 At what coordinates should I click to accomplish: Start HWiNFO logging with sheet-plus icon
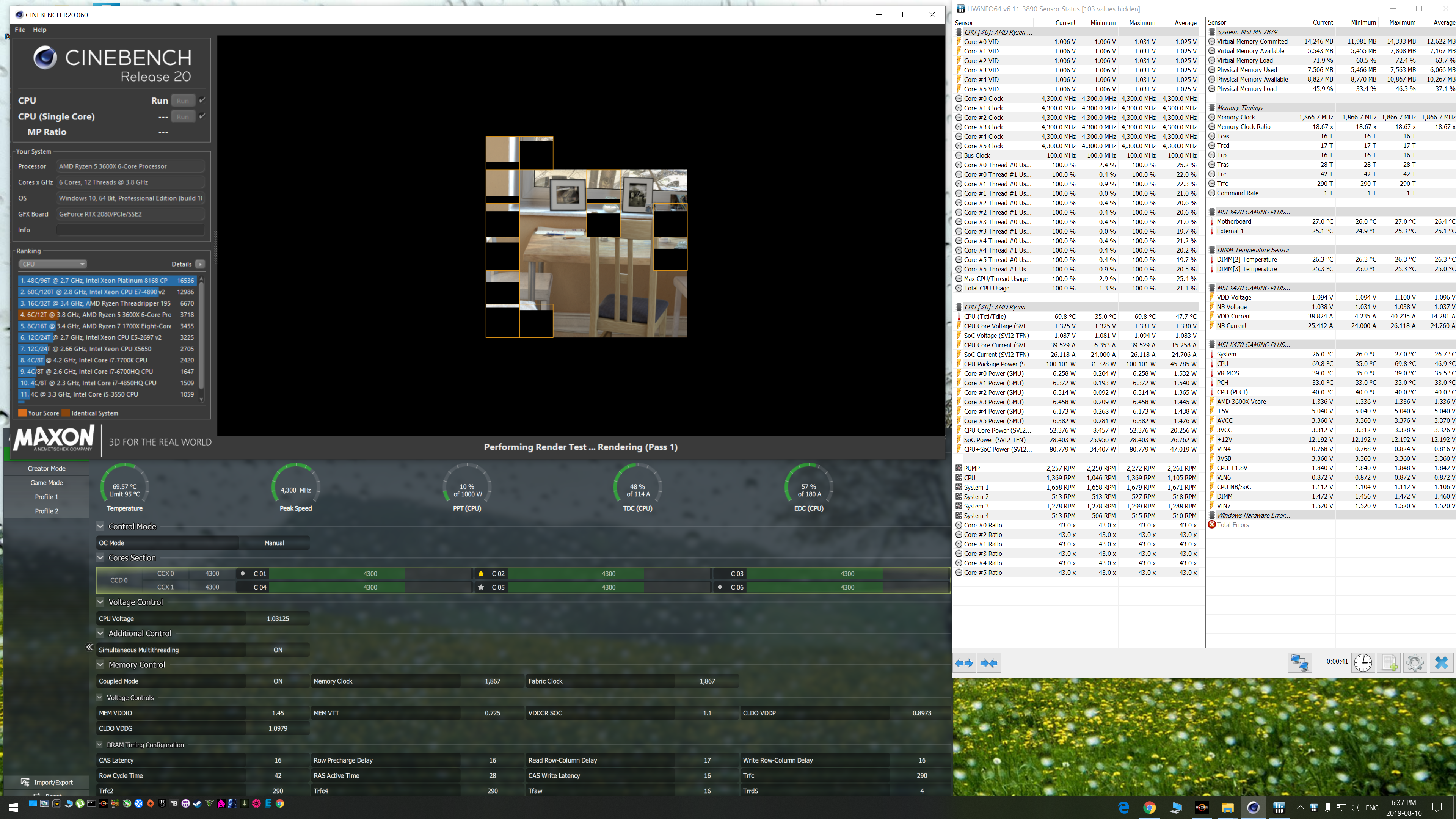tap(1389, 662)
